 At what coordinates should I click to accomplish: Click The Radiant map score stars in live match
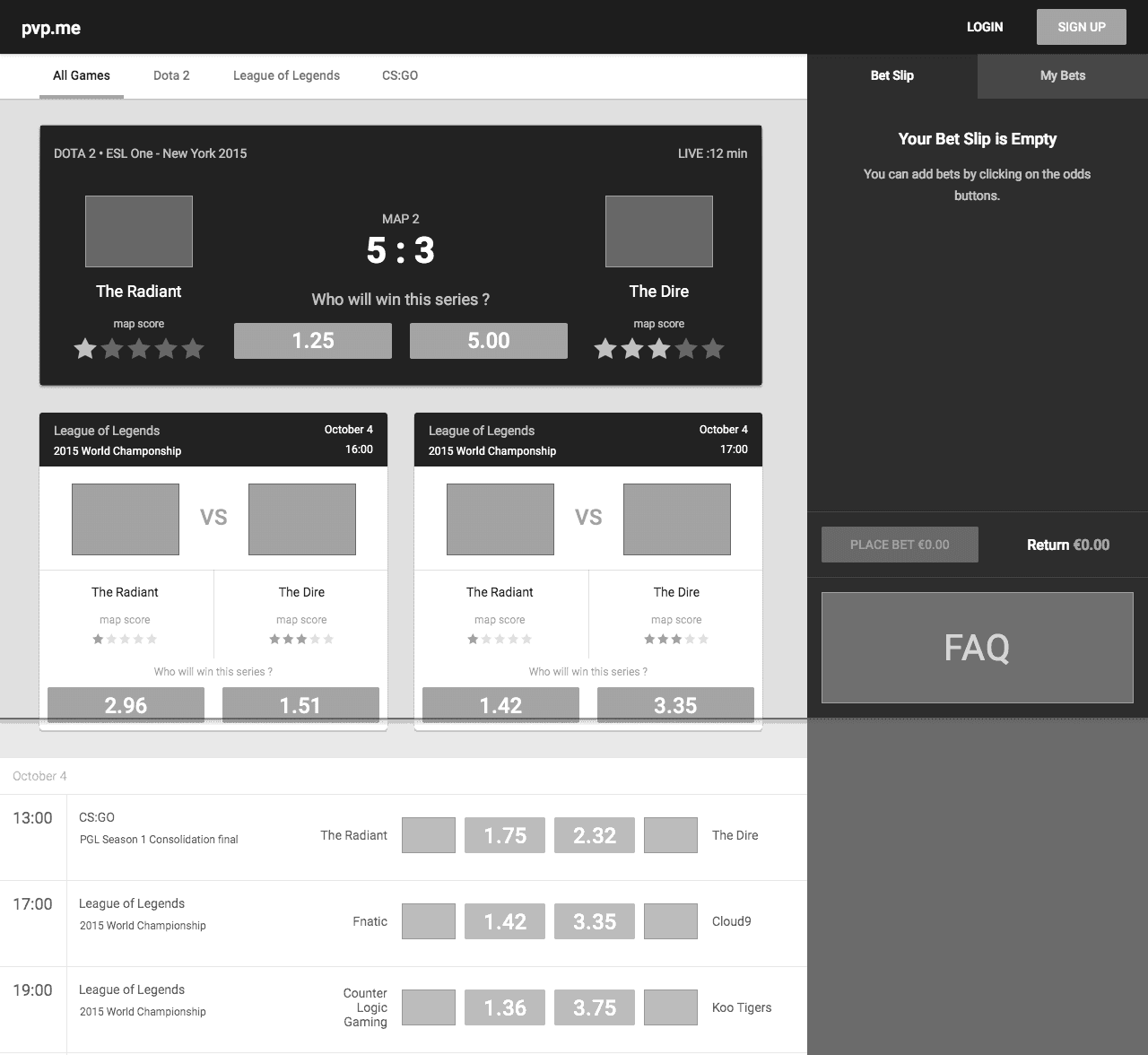139,349
